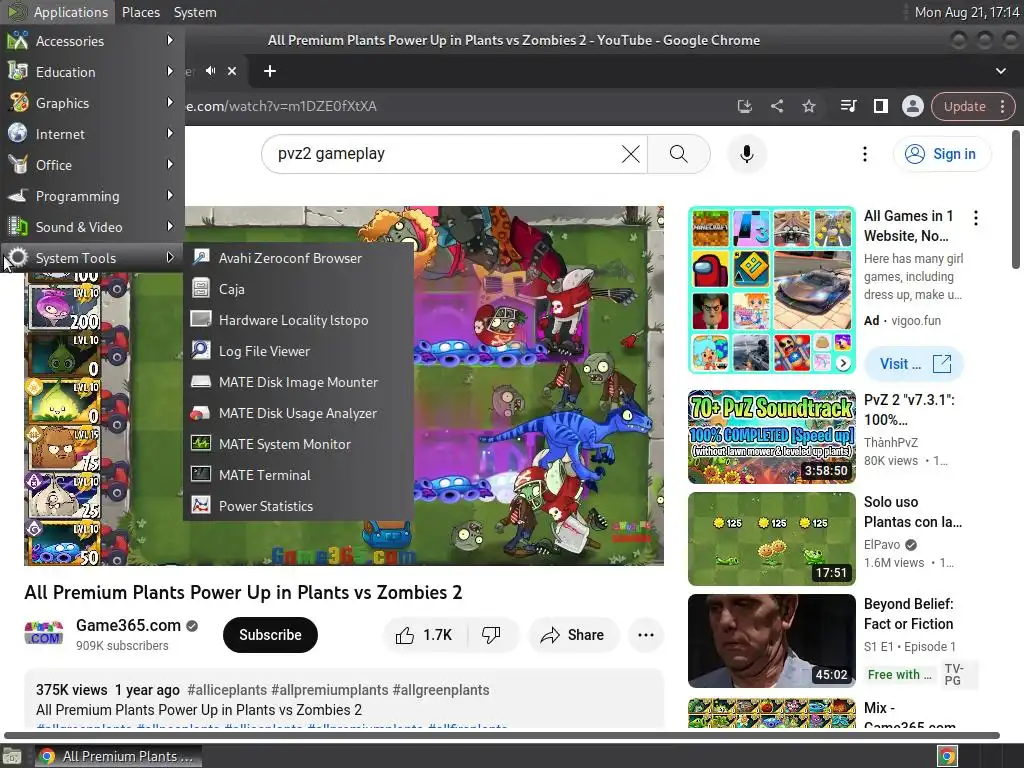Click the #alliceplants hashtag

pyautogui.click(x=227, y=690)
